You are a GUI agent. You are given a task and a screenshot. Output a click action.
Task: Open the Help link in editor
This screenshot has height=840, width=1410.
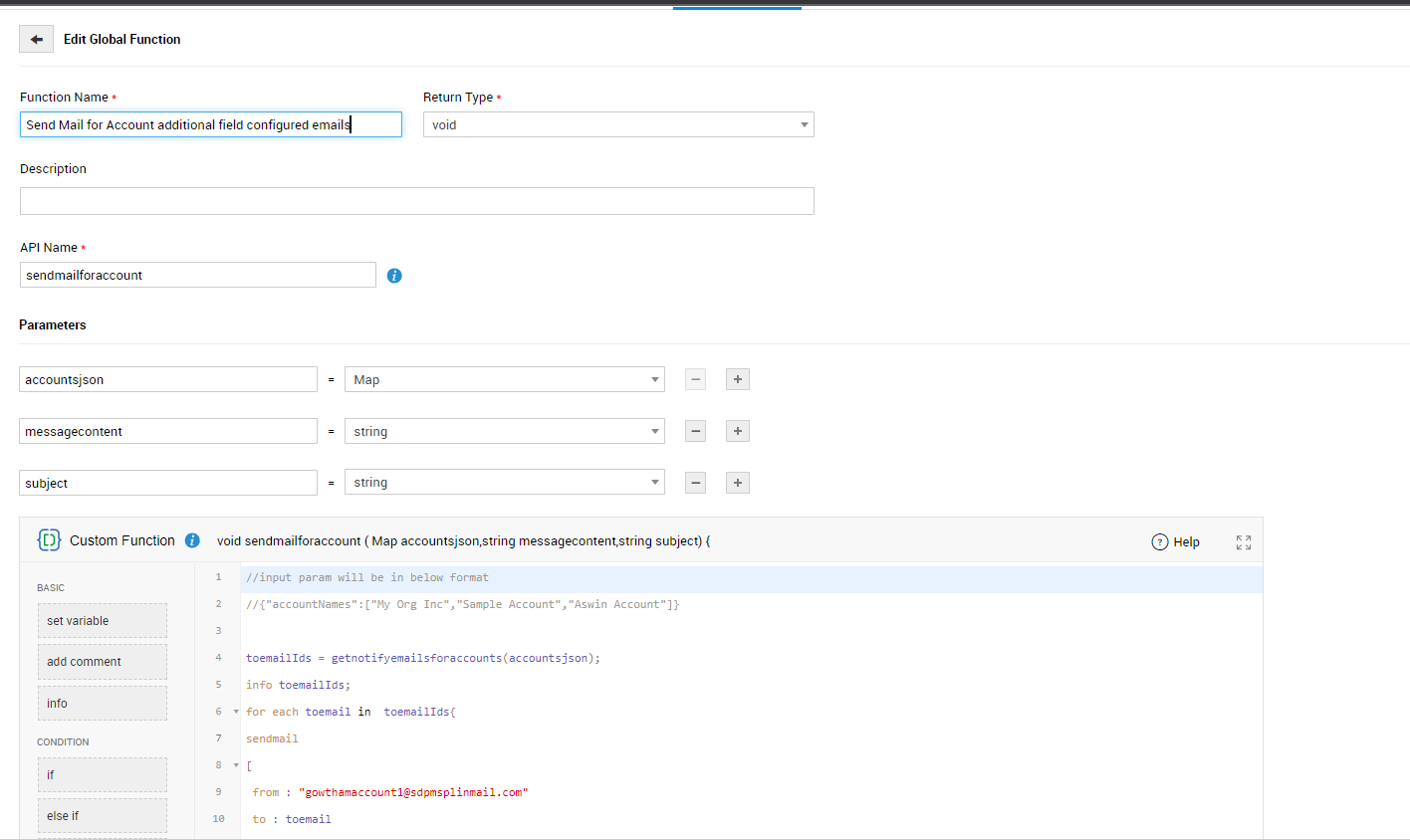point(1176,542)
